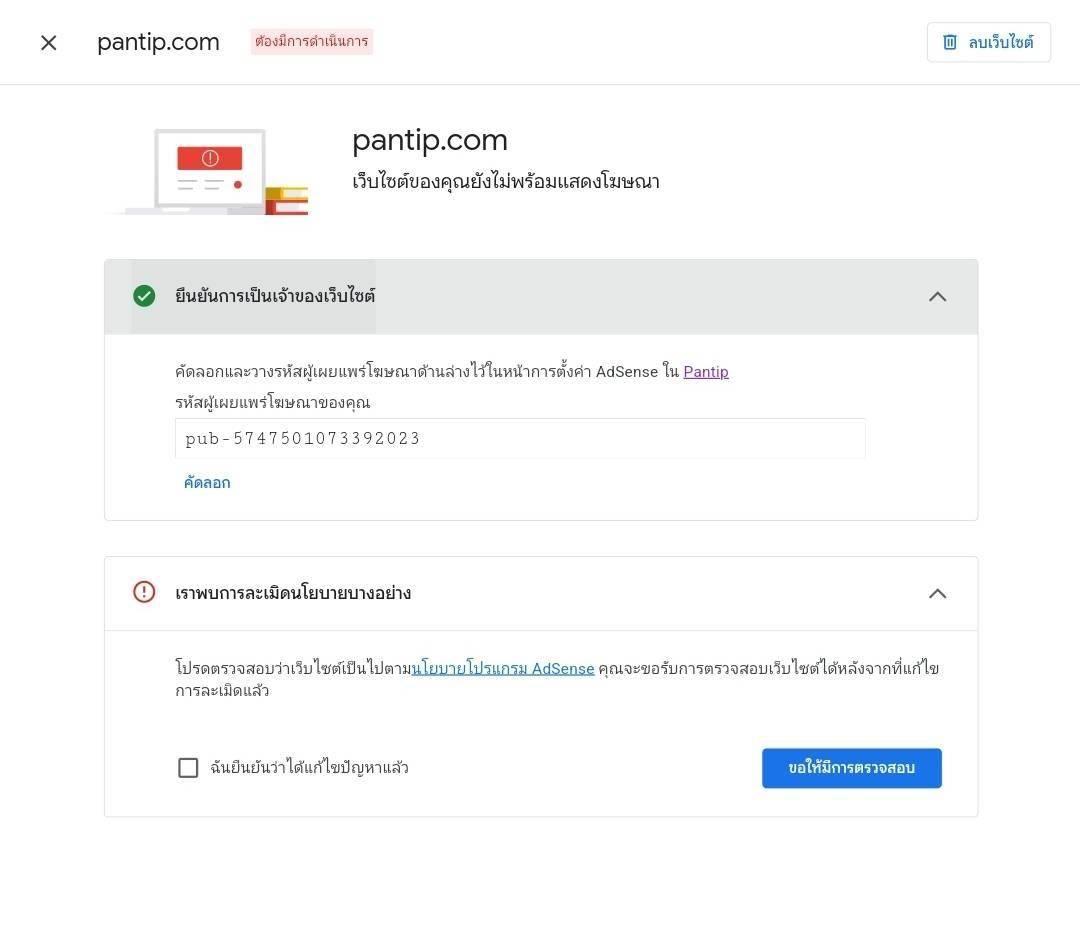The image size is (1080, 938).
Task: Click the green checkmark verification icon
Action: 144,296
